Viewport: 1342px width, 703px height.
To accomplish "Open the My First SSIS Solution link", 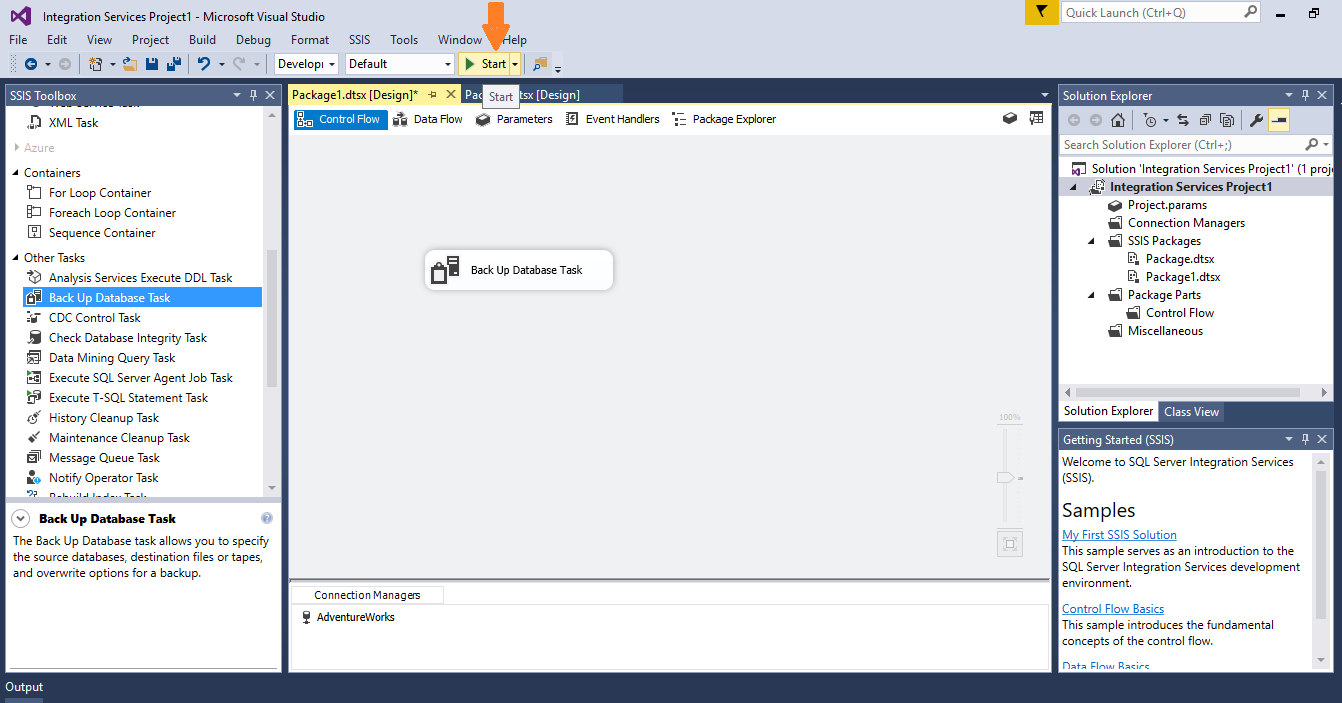I will pos(1119,535).
